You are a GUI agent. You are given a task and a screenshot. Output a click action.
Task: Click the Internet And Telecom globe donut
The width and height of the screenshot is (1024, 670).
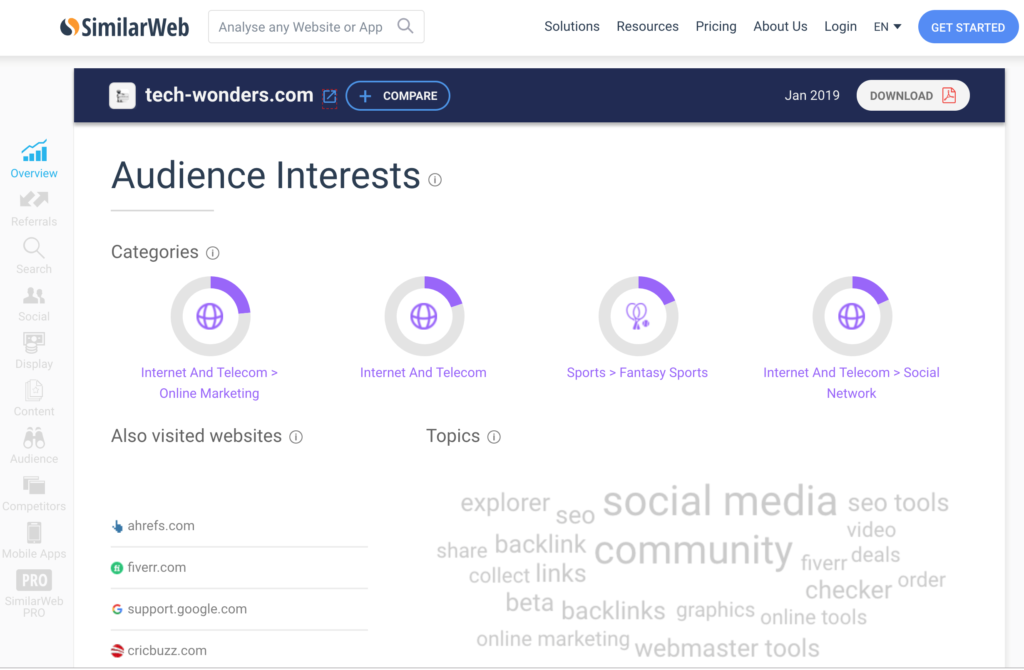[424, 316]
